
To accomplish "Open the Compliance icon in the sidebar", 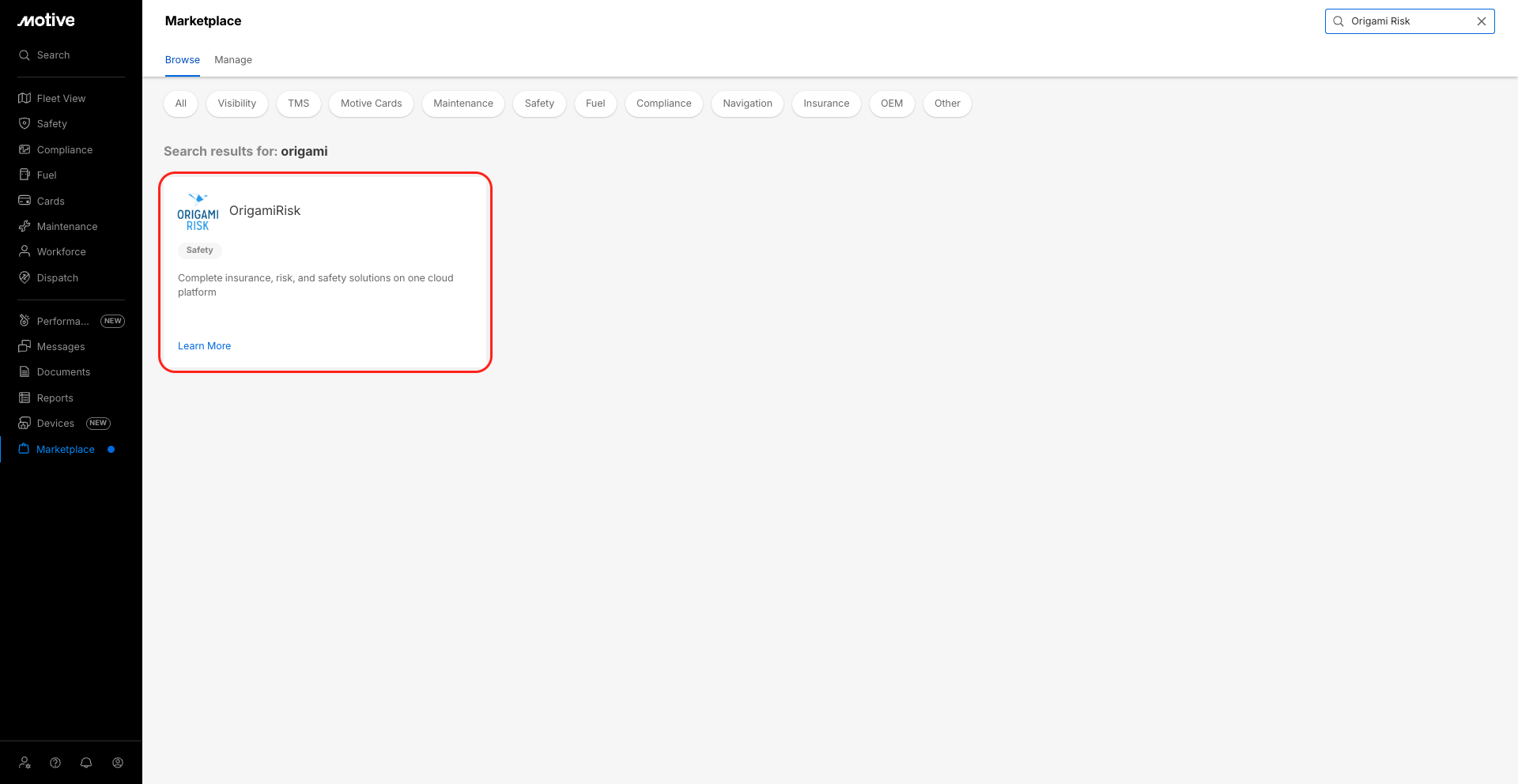I will 25,149.
